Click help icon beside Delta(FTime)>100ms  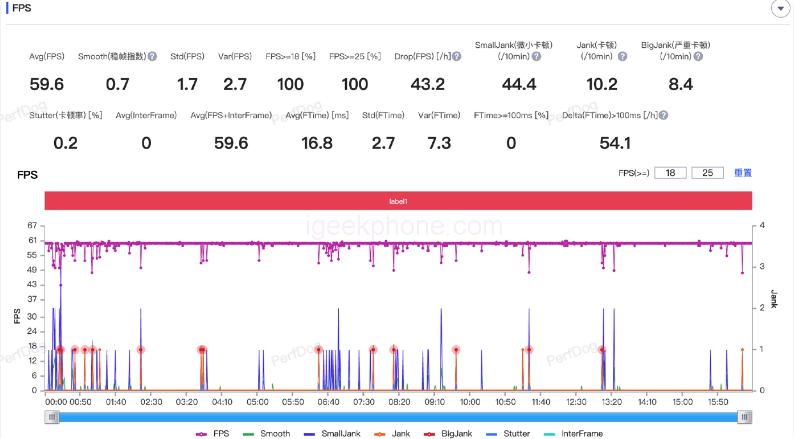click(x=663, y=116)
